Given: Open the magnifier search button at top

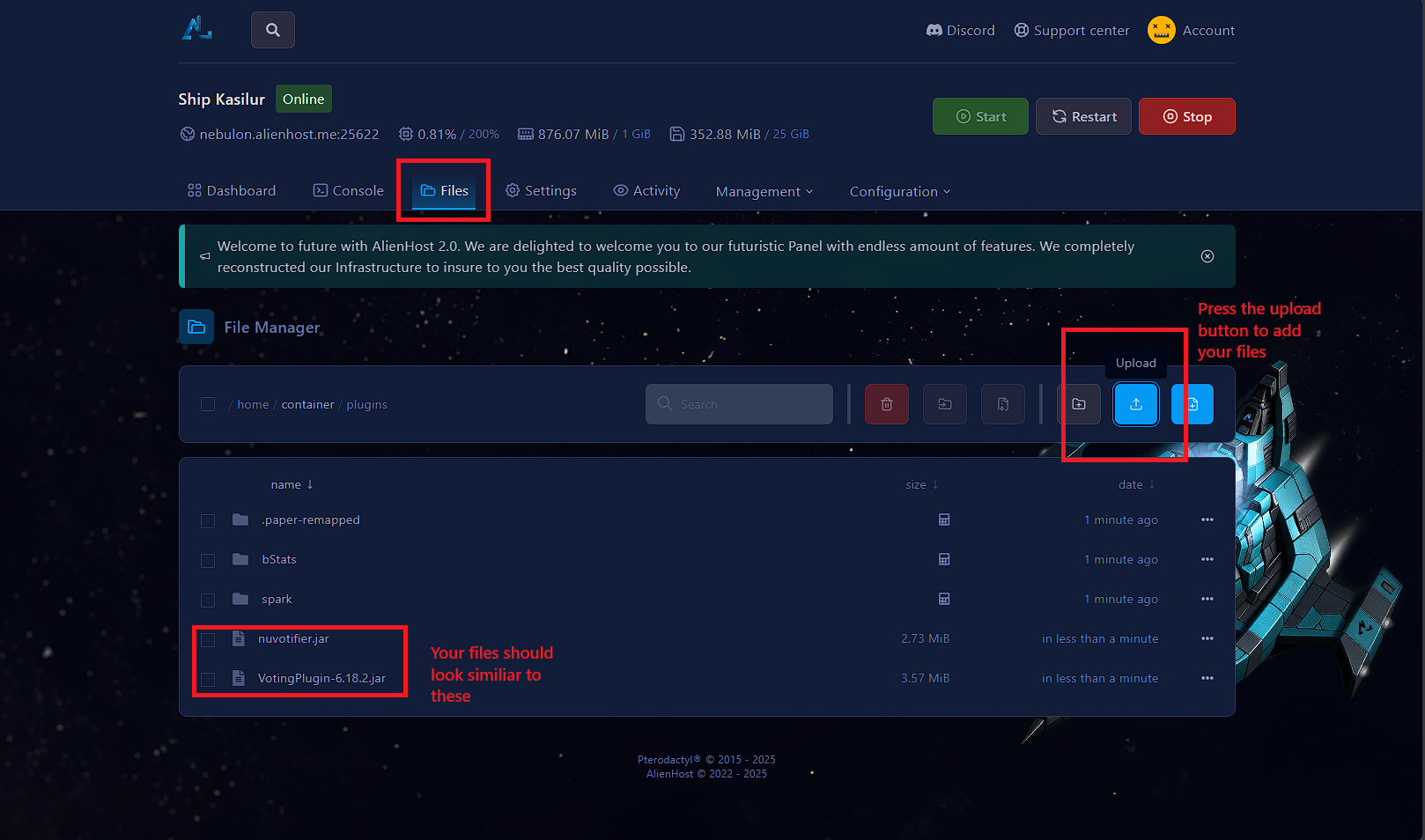Looking at the screenshot, I should pyautogui.click(x=273, y=30).
